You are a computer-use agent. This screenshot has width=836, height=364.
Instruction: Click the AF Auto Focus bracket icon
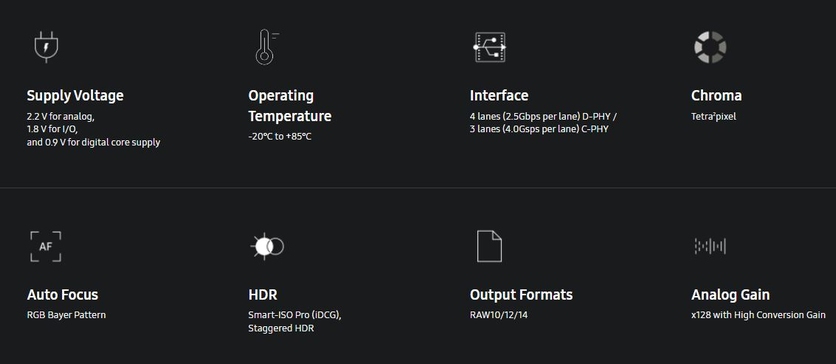pos(45,246)
